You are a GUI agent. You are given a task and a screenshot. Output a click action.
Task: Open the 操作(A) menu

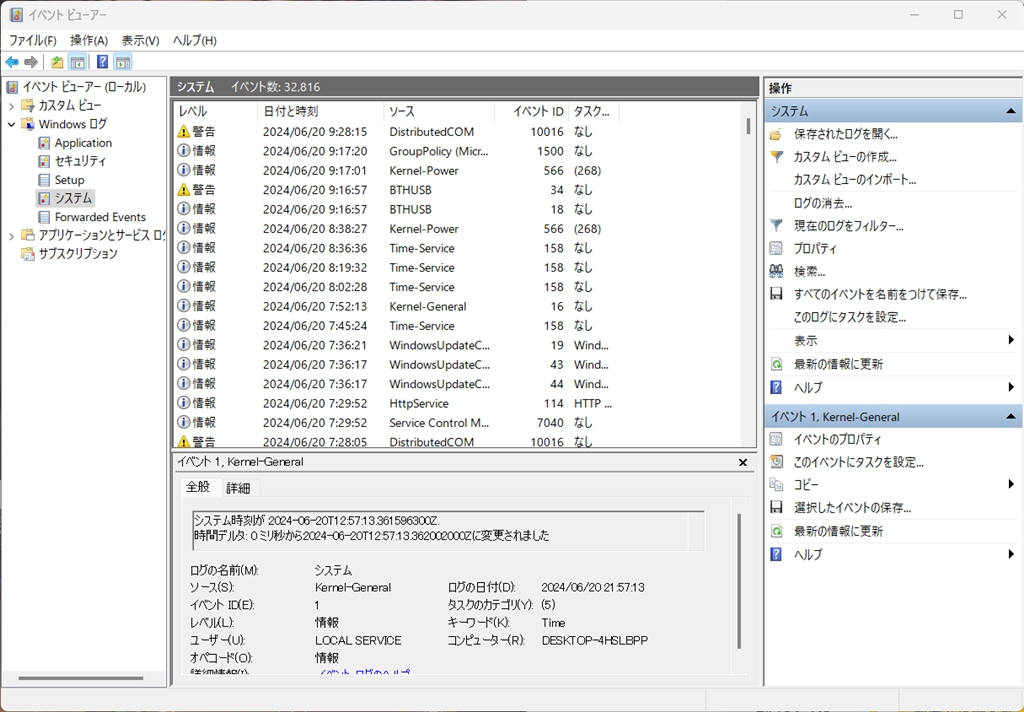tap(89, 40)
